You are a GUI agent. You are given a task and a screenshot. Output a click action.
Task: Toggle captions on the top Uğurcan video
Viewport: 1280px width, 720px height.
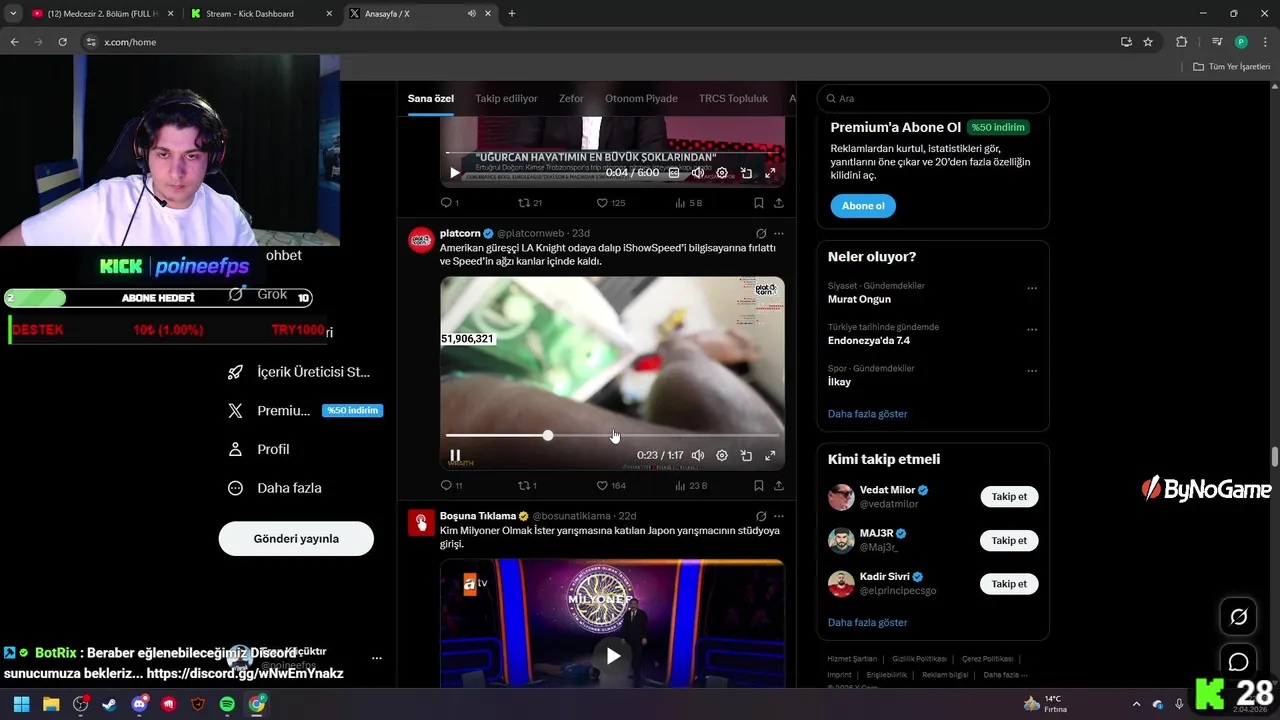674,173
